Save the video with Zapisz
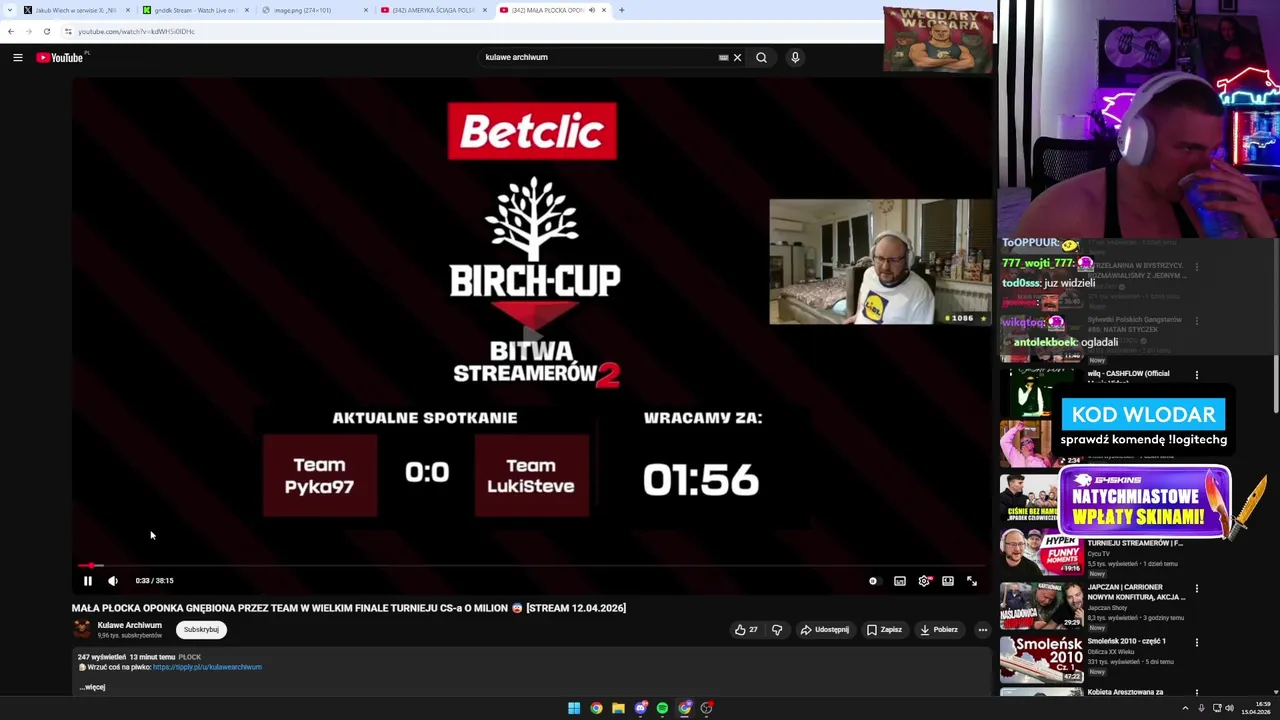The height and width of the screenshot is (720, 1280). [884, 630]
